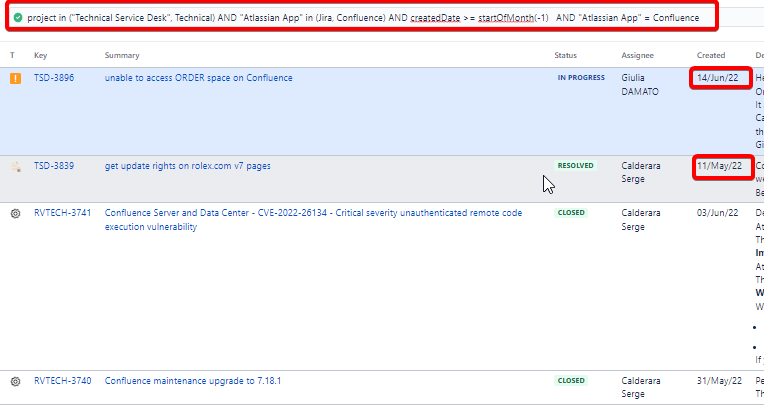The image size is (764, 412).
Task: Sort by the Key column header
Action: click(x=40, y=56)
